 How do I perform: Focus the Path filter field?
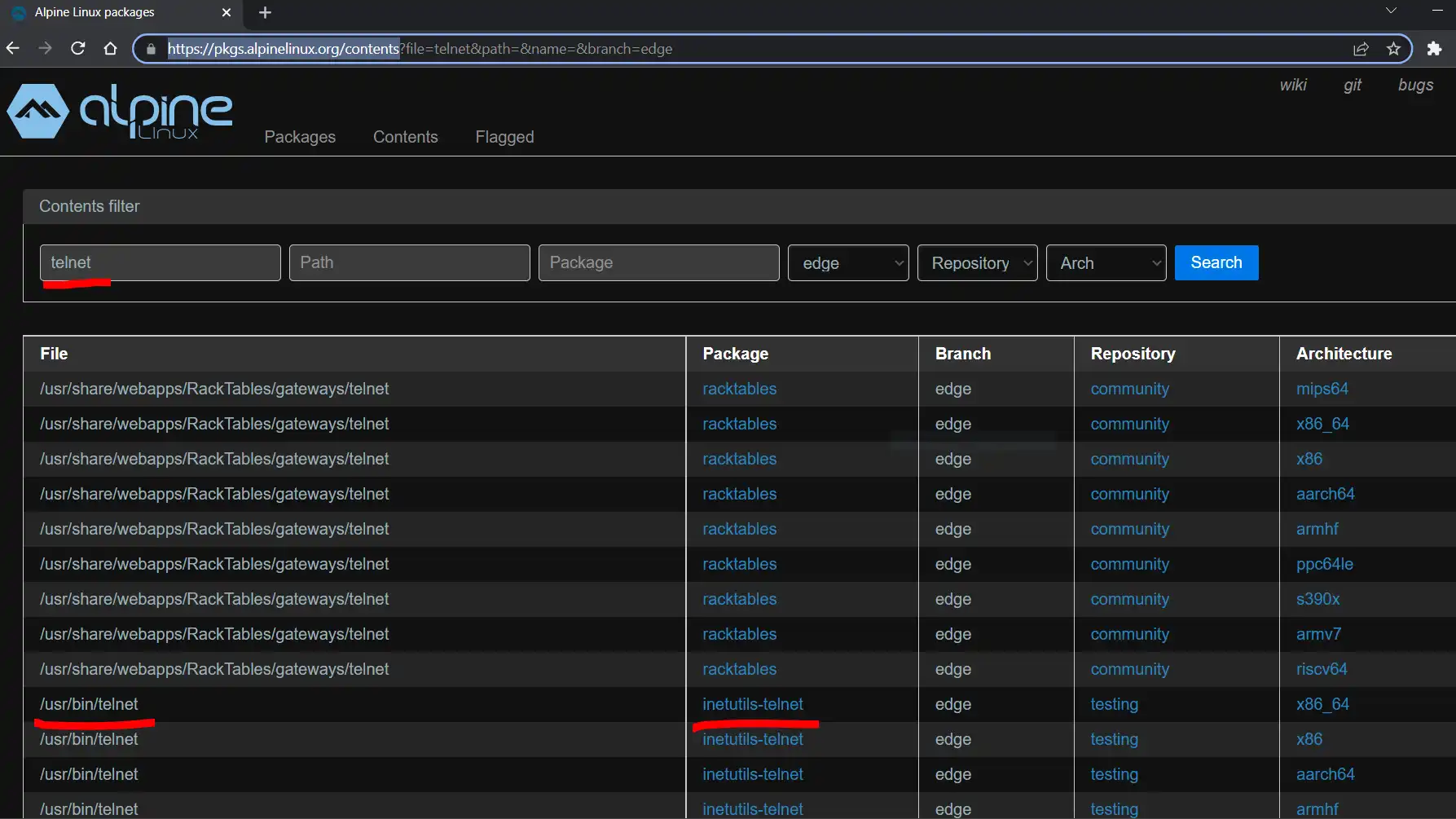(x=410, y=262)
